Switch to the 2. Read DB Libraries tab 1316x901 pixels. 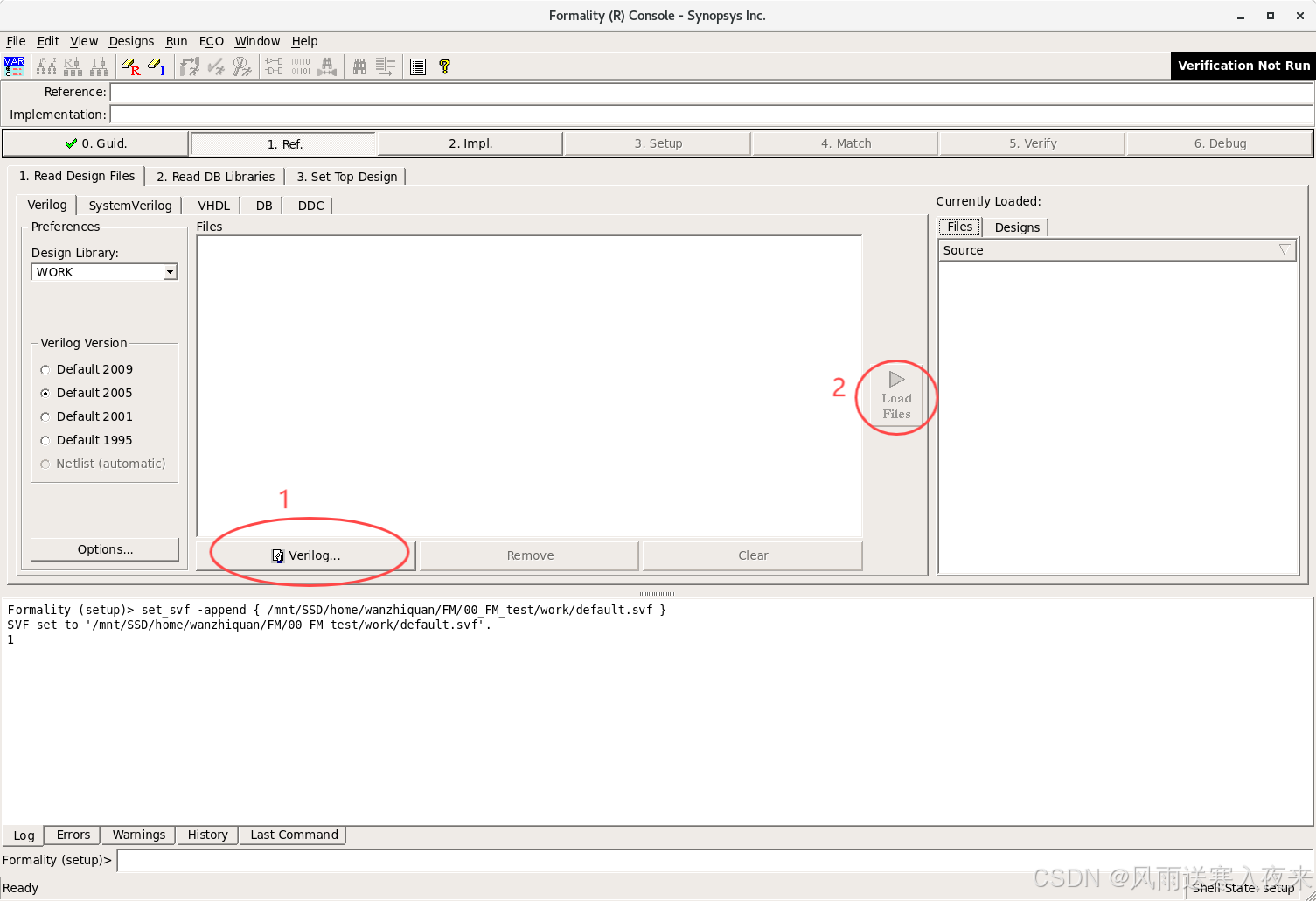(x=214, y=176)
